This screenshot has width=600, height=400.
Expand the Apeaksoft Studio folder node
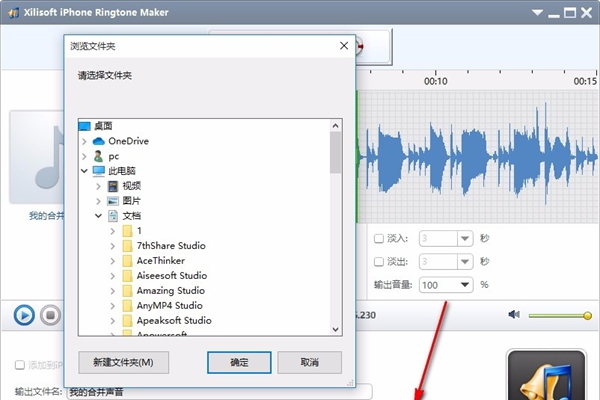[112, 321]
